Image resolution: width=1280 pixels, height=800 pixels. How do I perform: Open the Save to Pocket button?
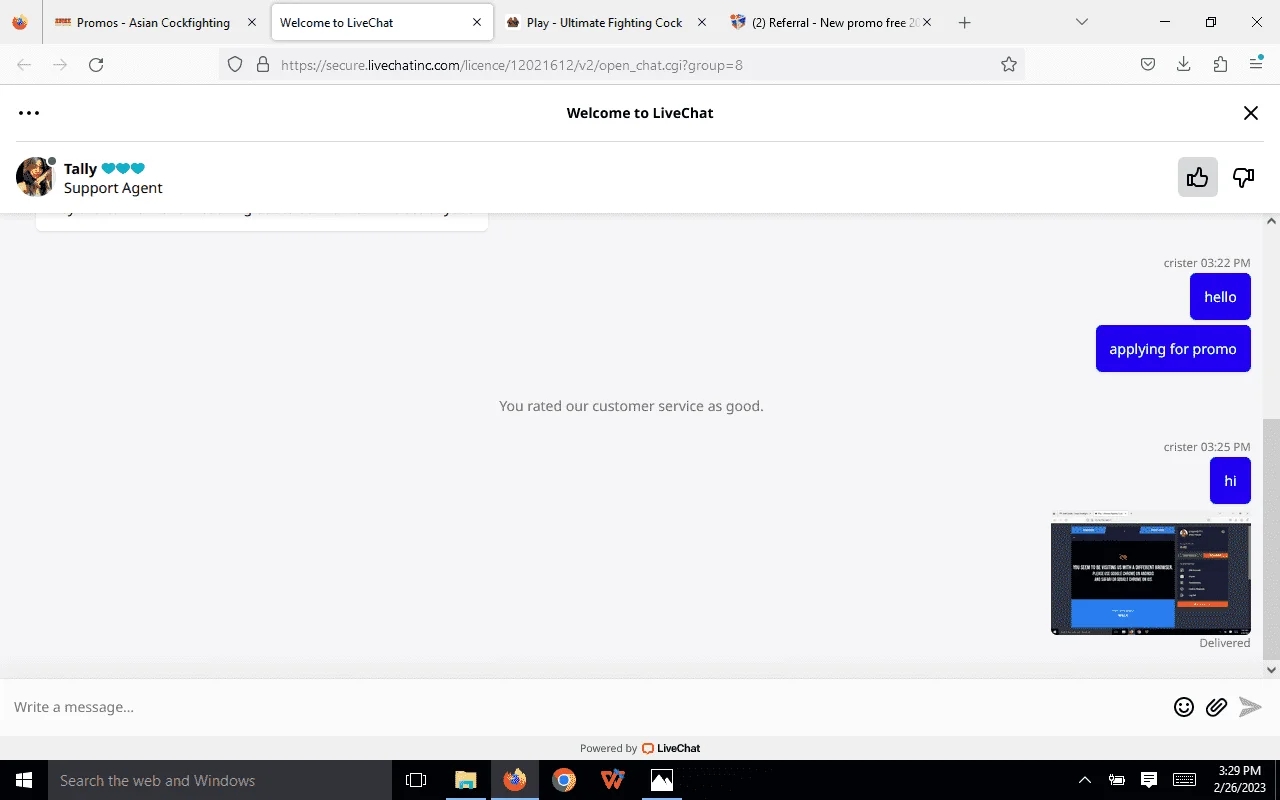click(x=1148, y=64)
